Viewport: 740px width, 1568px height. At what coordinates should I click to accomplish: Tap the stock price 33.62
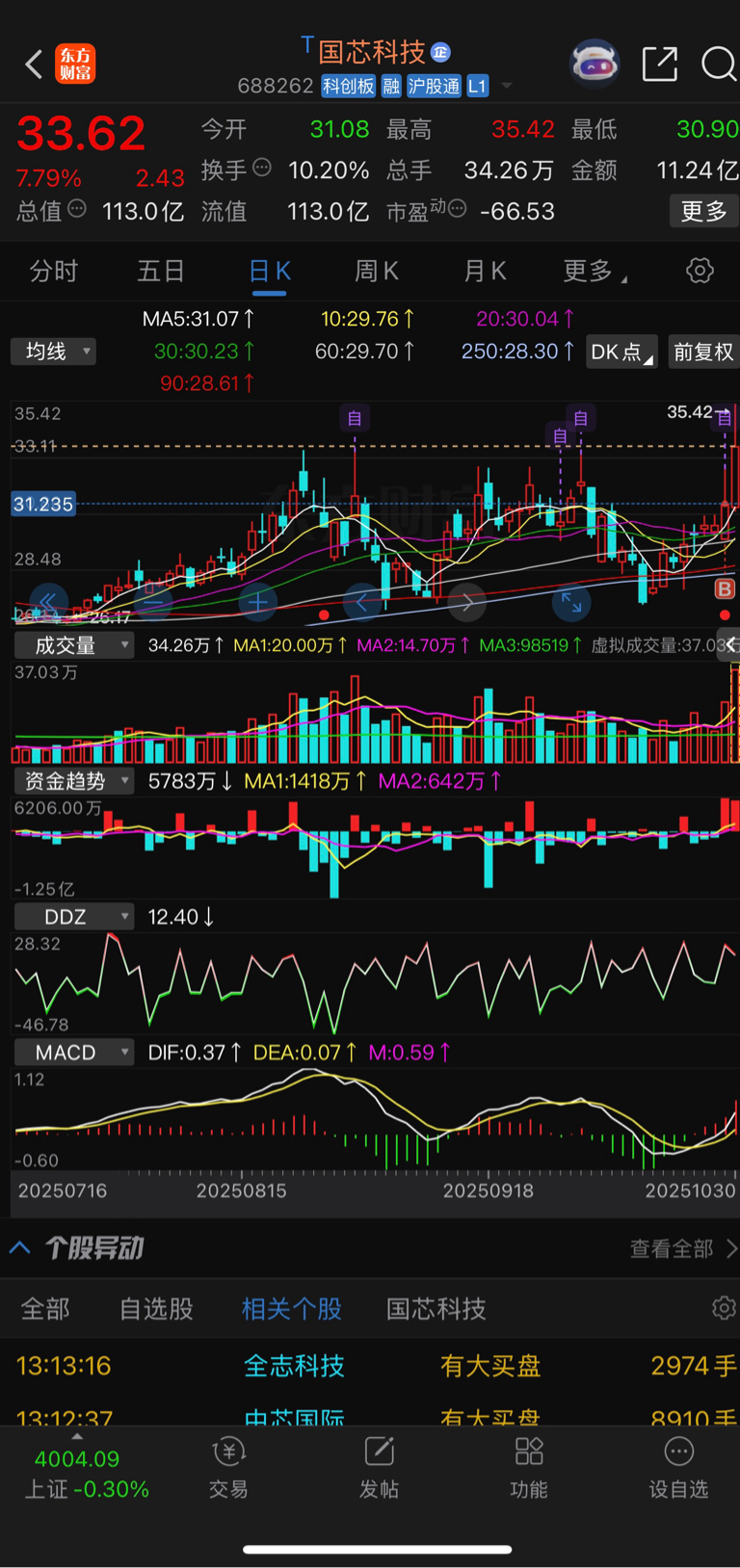[x=81, y=133]
